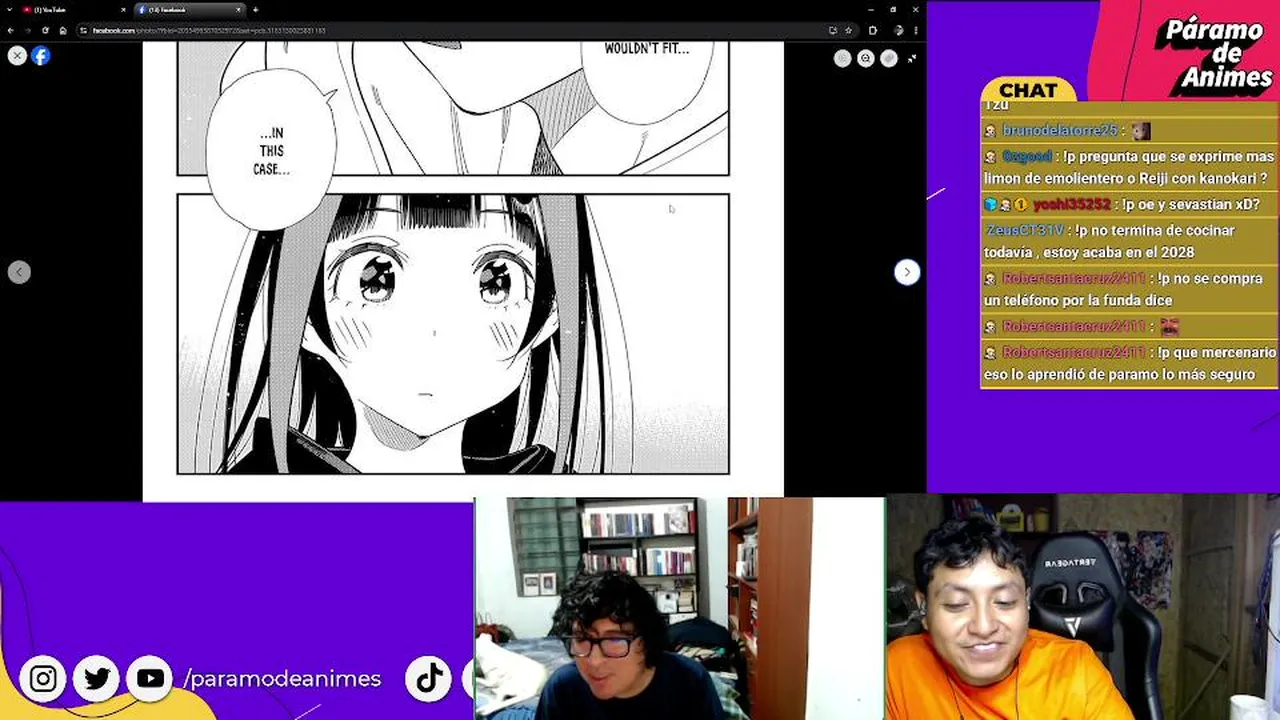The height and width of the screenshot is (720, 1280).
Task: Open the browser profile avatar
Action: pyautogui.click(x=899, y=30)
